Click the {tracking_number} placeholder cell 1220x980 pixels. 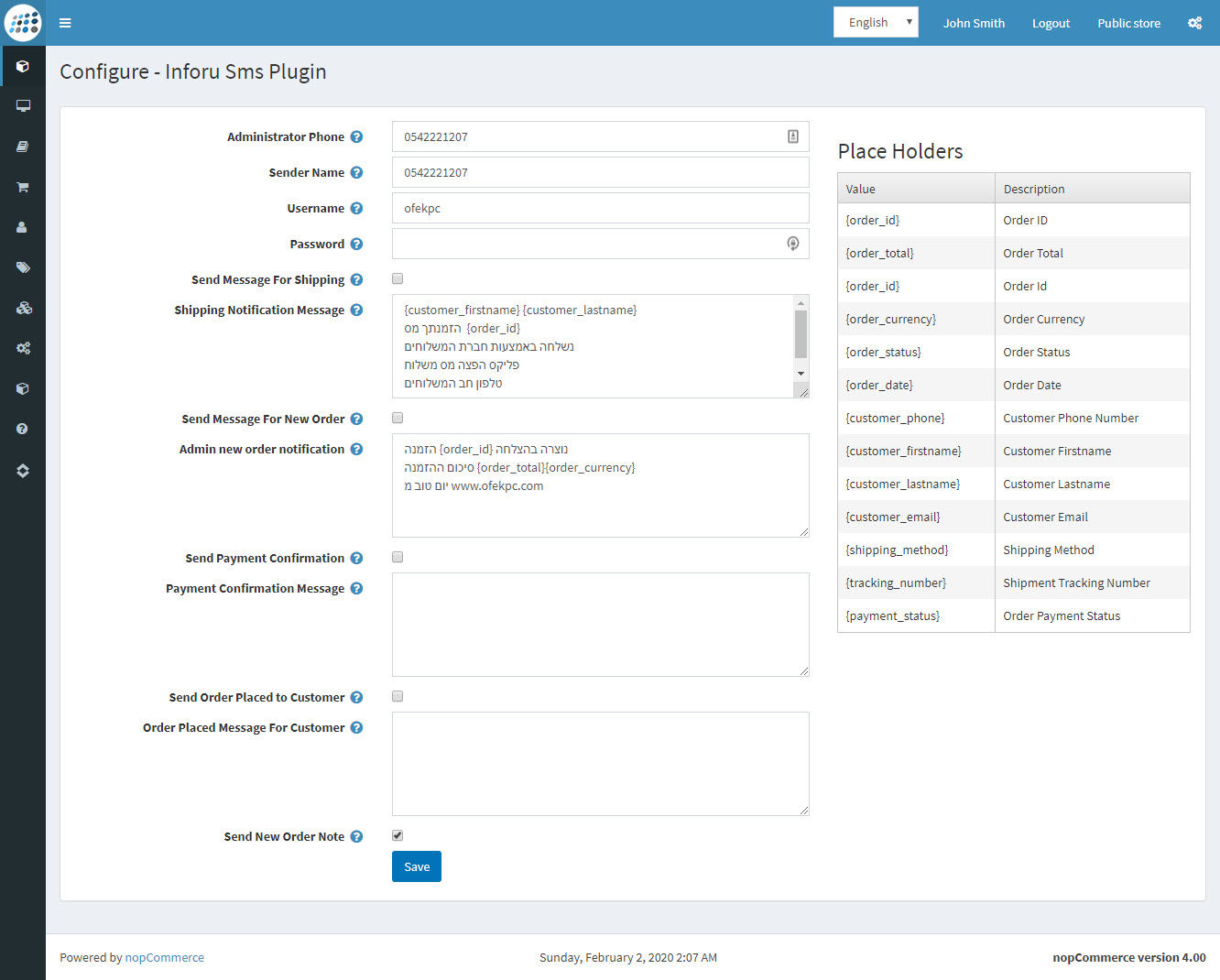click(916, 583)
